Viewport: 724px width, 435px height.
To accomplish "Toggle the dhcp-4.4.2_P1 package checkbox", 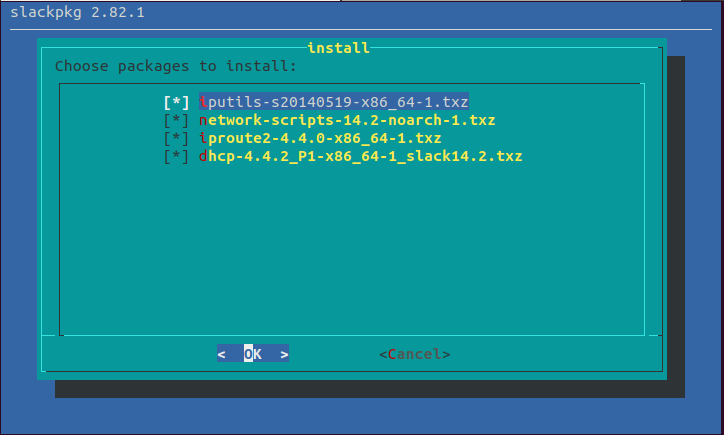I will tap(176, 156).
